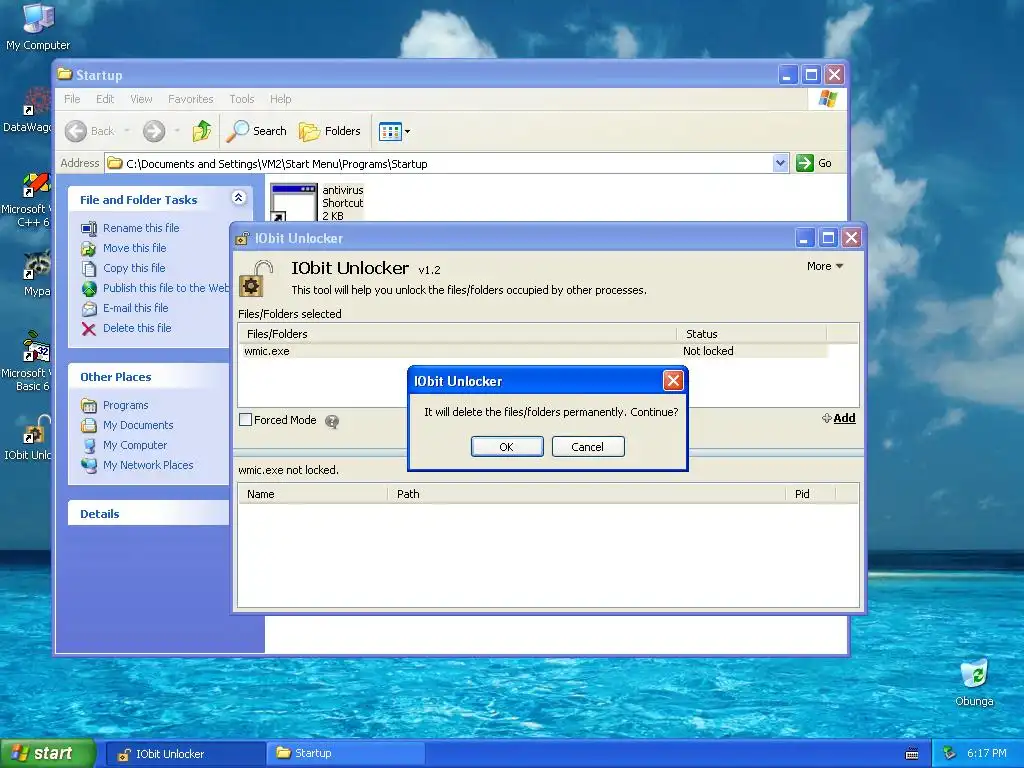This screenshot has width=1024, height=768.
Task: Open My Documents in Other Places
Action: (127, 425)
